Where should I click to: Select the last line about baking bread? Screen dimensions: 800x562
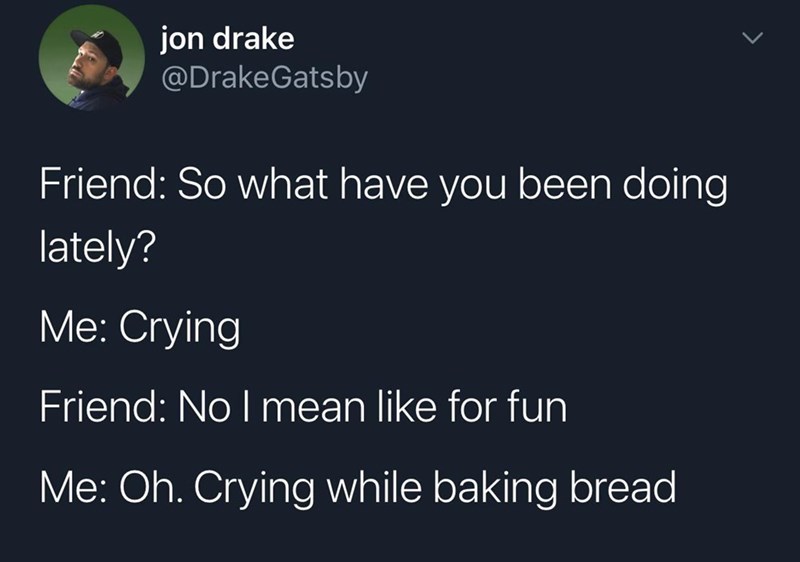click(x=358, y=487)
